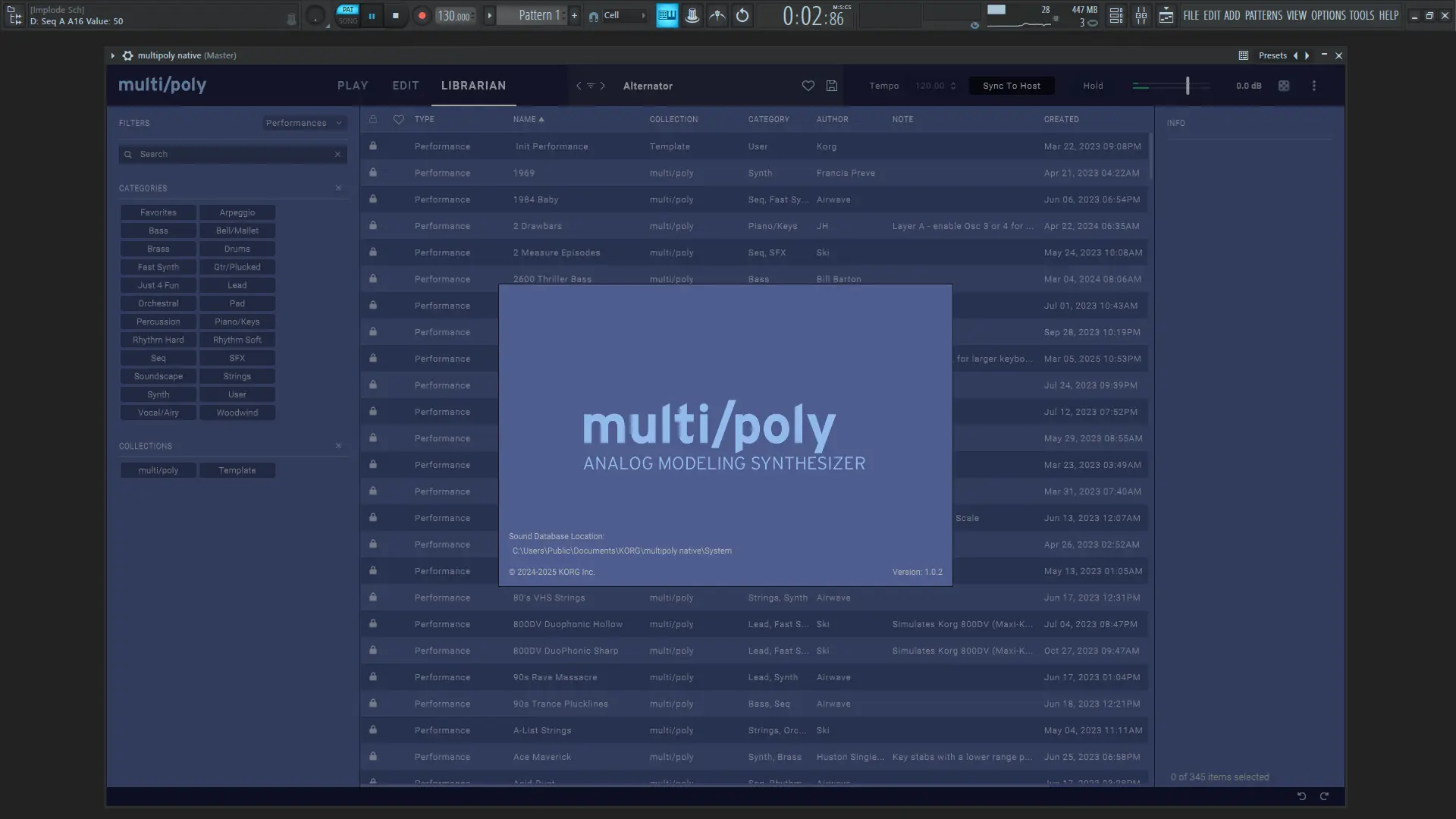The height and width of the screenshot is (819, 1456).
Task: Switch to the EDIT tab
Action: point(405,86)
